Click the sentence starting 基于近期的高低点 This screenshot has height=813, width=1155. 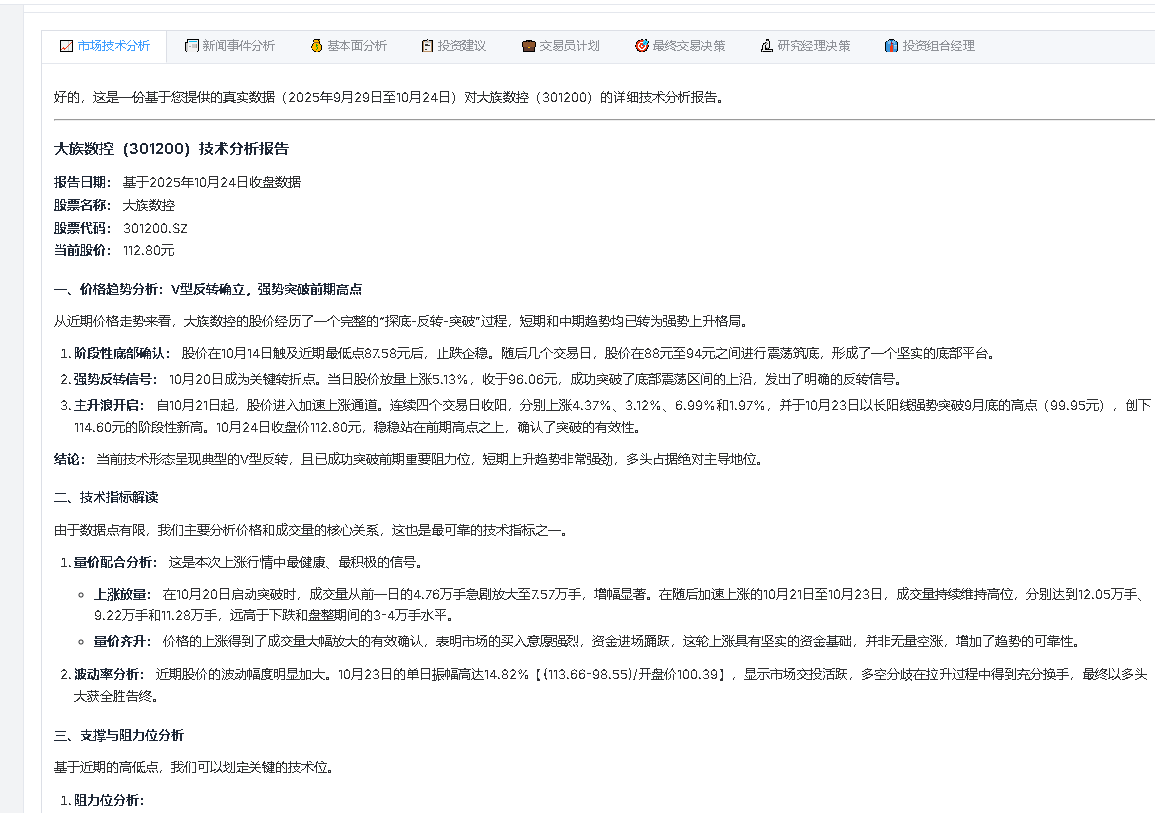(196, 767)
